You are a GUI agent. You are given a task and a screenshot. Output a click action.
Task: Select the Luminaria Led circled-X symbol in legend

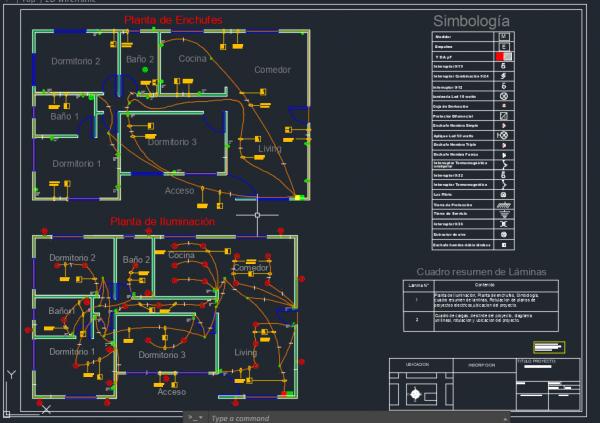point(504,96)
